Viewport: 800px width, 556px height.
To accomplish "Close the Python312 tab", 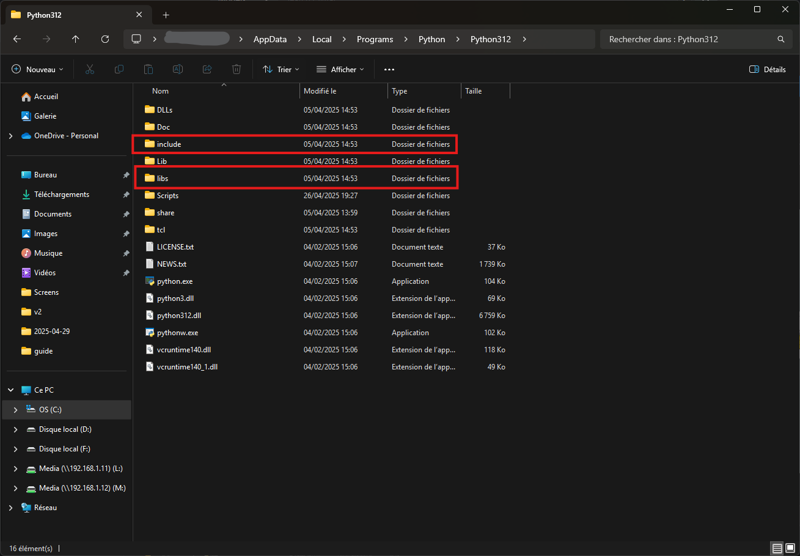I will 139,15.
